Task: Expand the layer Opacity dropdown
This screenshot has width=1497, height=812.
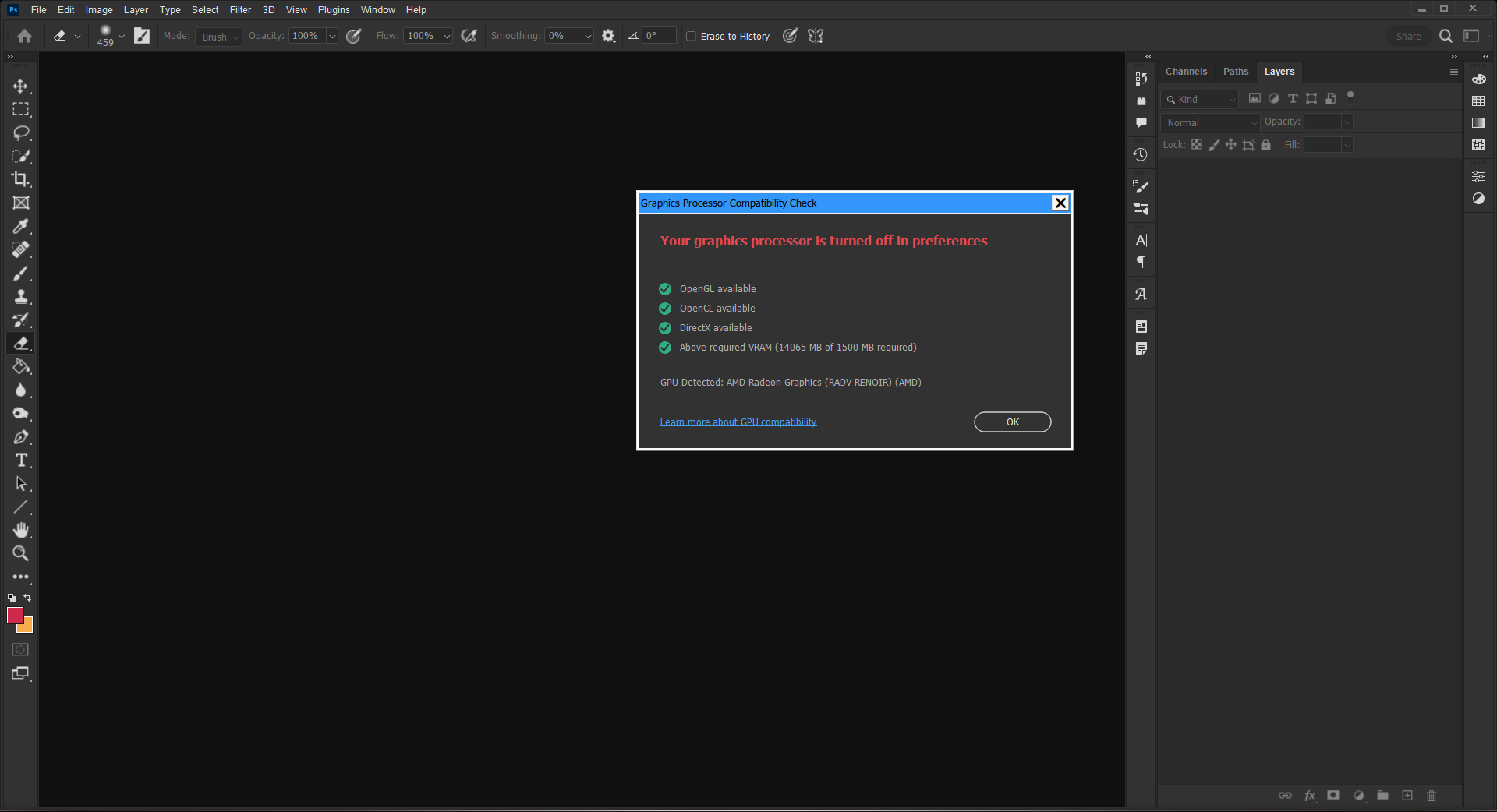Action: 1347,122
